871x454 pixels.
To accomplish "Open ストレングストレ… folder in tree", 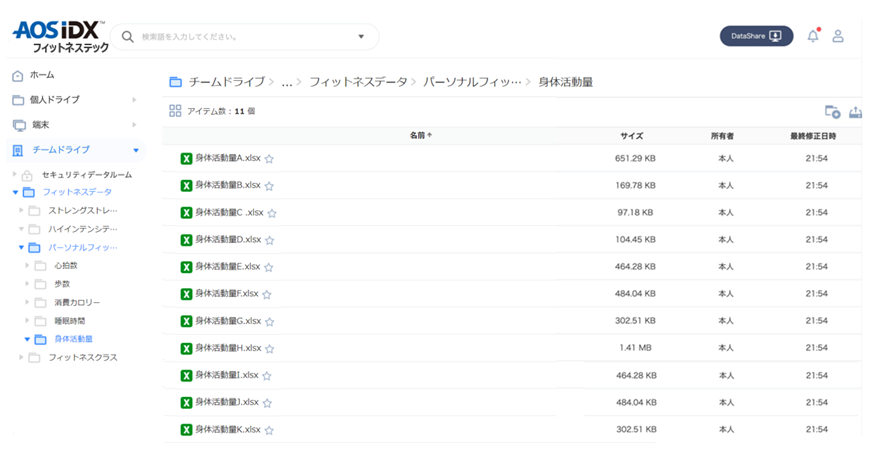I will click(83, 211).
